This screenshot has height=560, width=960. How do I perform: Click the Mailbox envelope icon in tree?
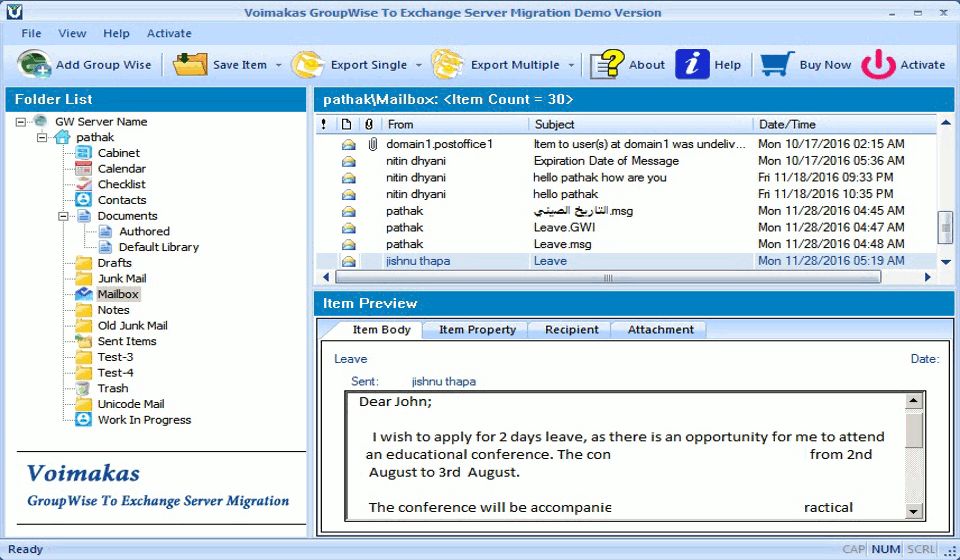(x=83, y=294)
